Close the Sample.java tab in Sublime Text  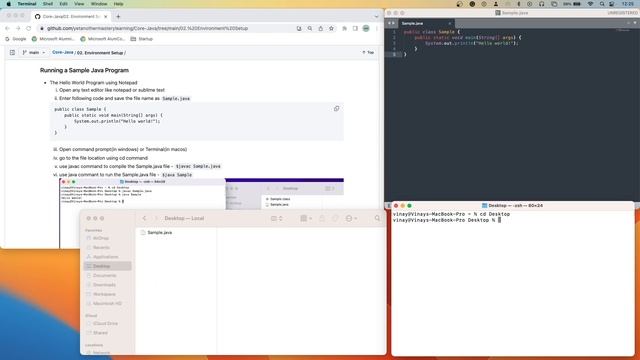coord(450,23)
